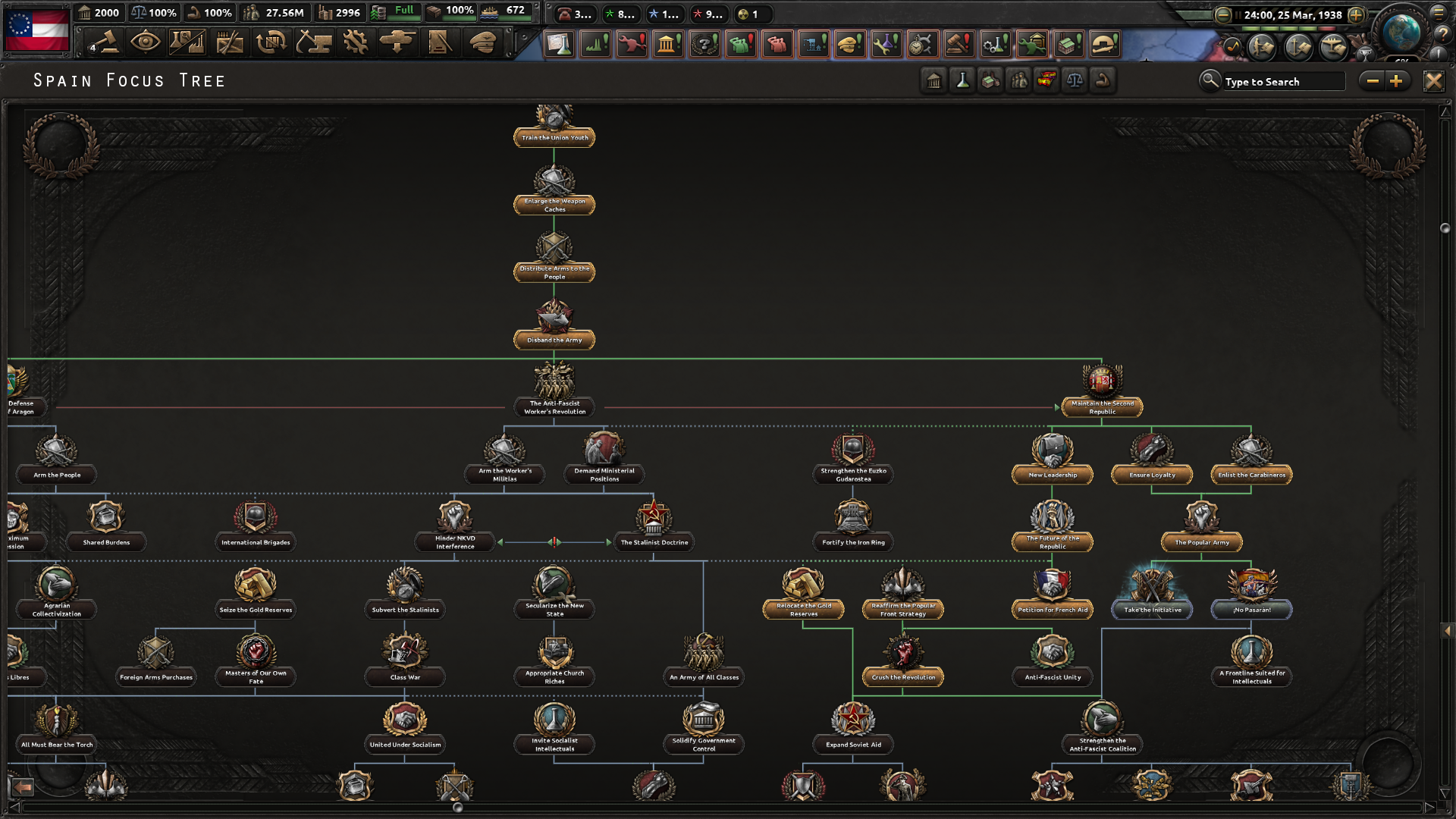Viewport: 1456px width, 819px height.
Task: Expand the right side panel arrow
Action: click(1447, 630)
